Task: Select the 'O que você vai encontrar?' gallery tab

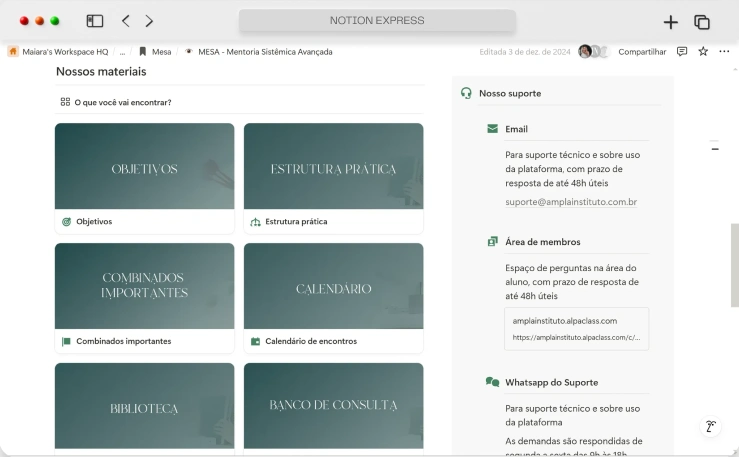Action: tap(116, 102)
